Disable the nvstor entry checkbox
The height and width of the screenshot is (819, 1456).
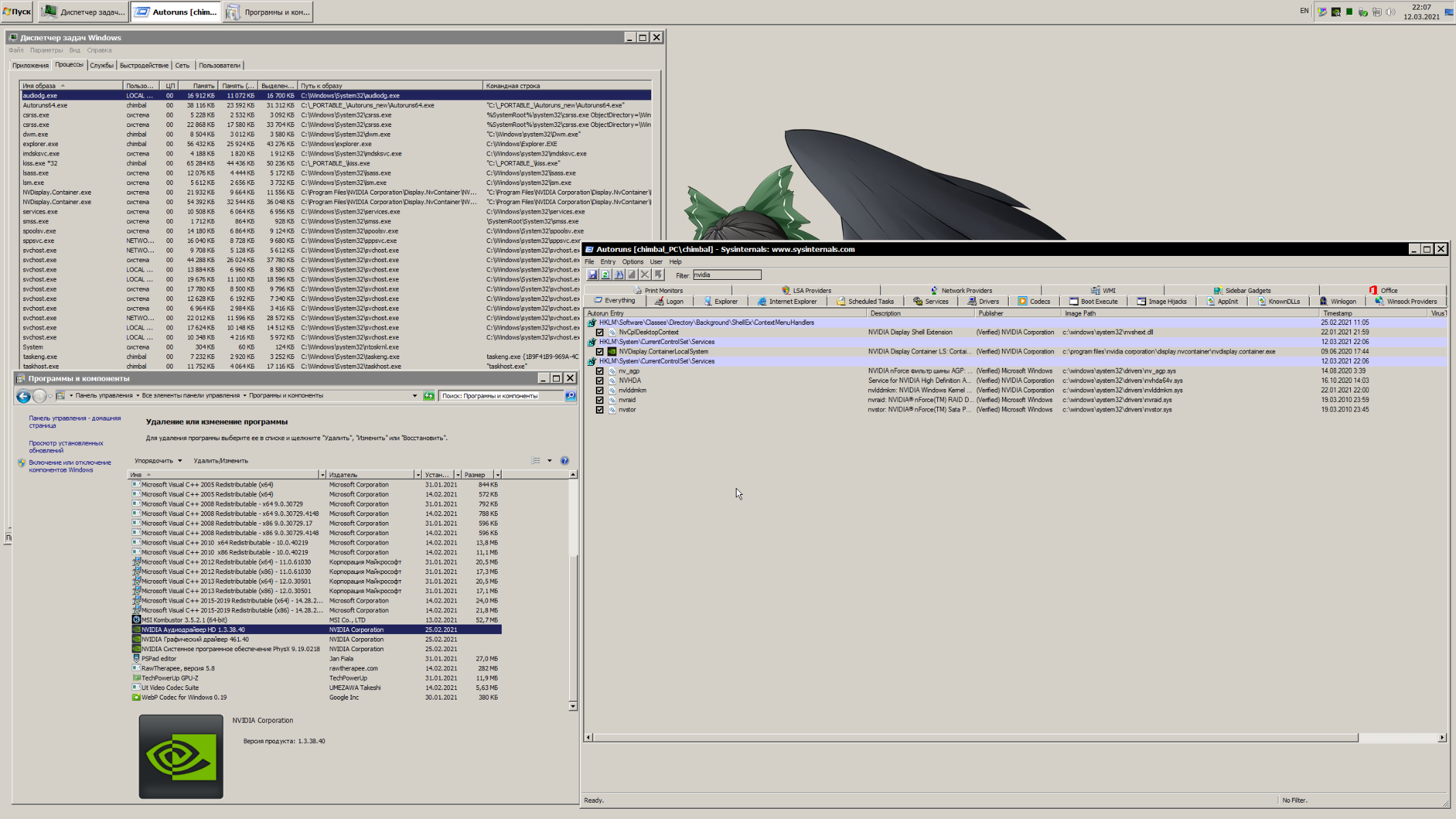[x=600, y=410]
